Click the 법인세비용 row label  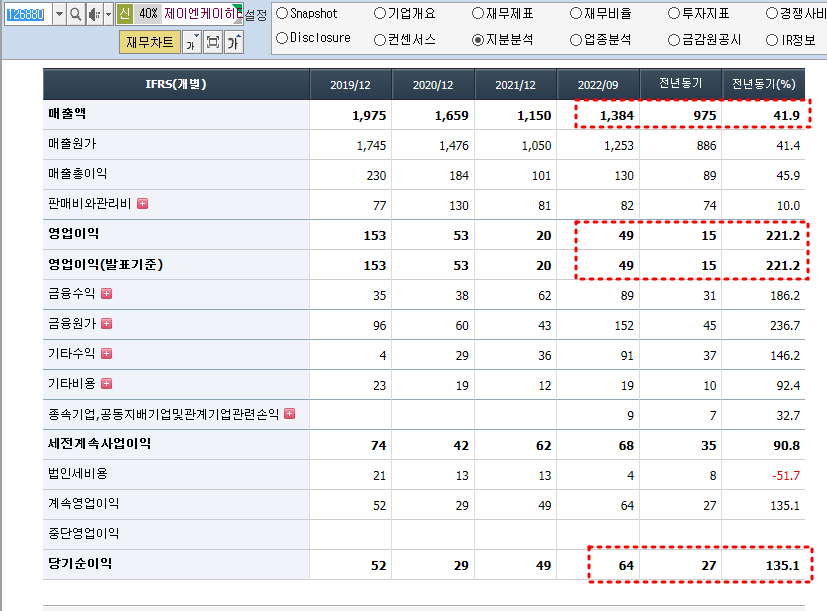tap(78, 473)
